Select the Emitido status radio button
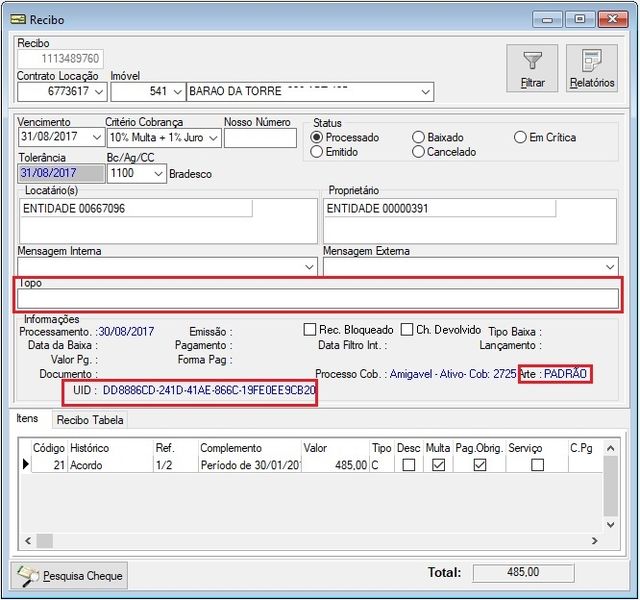The width and height of the screenshot is (640, 600). (318, 152)
